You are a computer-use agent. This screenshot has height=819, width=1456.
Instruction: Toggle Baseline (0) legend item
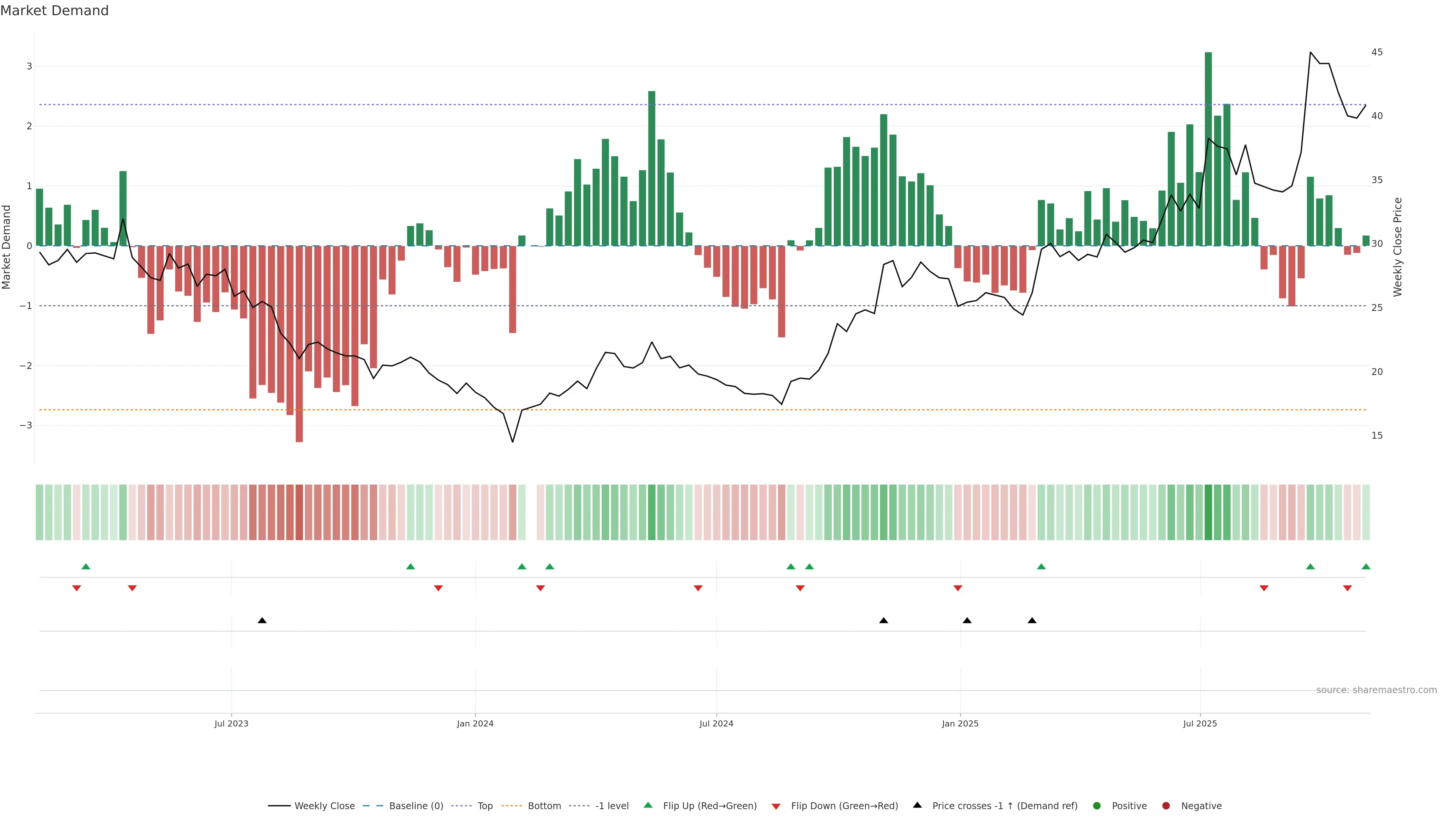(416, 806)
